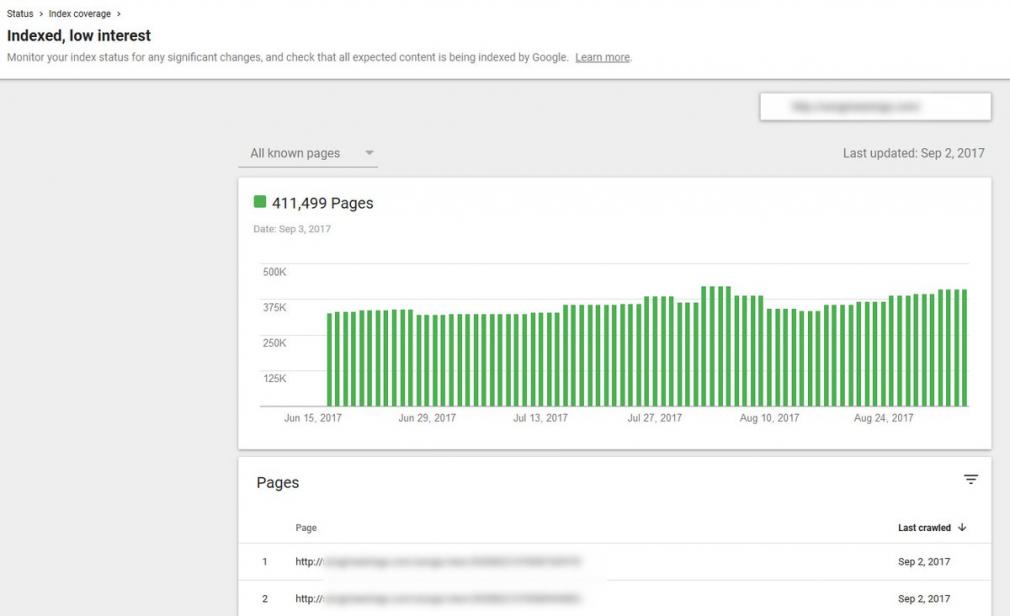
Task: Click the Aug 24, 2017 axis label
Action: click(x=884, y=418)
